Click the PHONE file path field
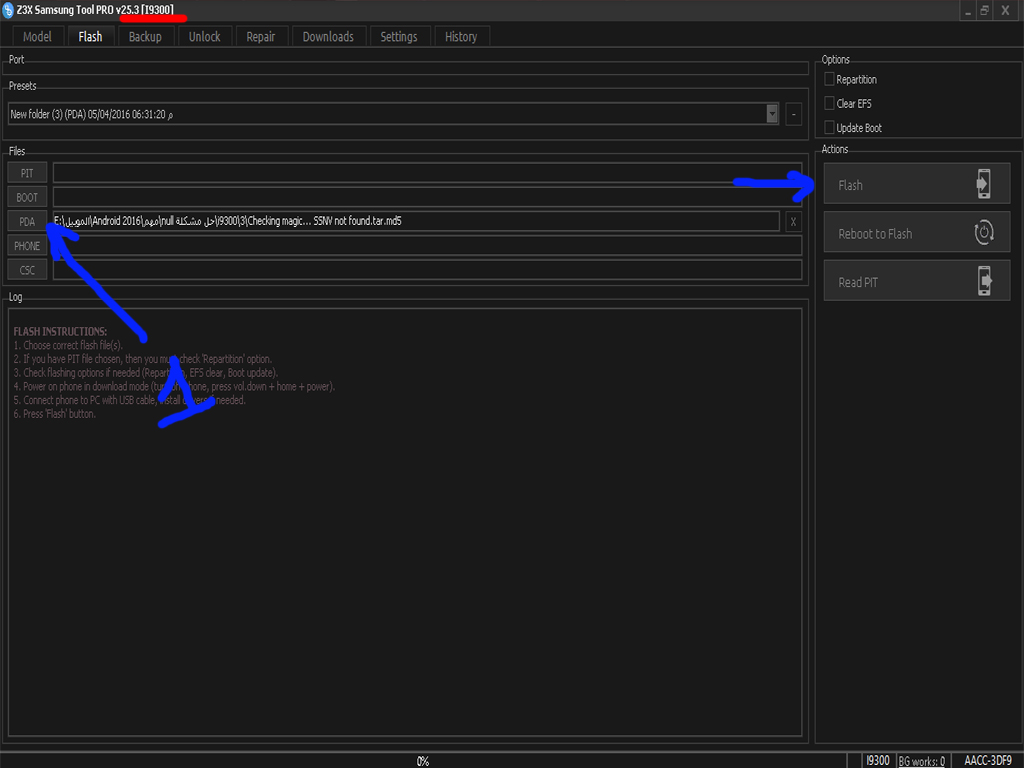 point(427,246)
